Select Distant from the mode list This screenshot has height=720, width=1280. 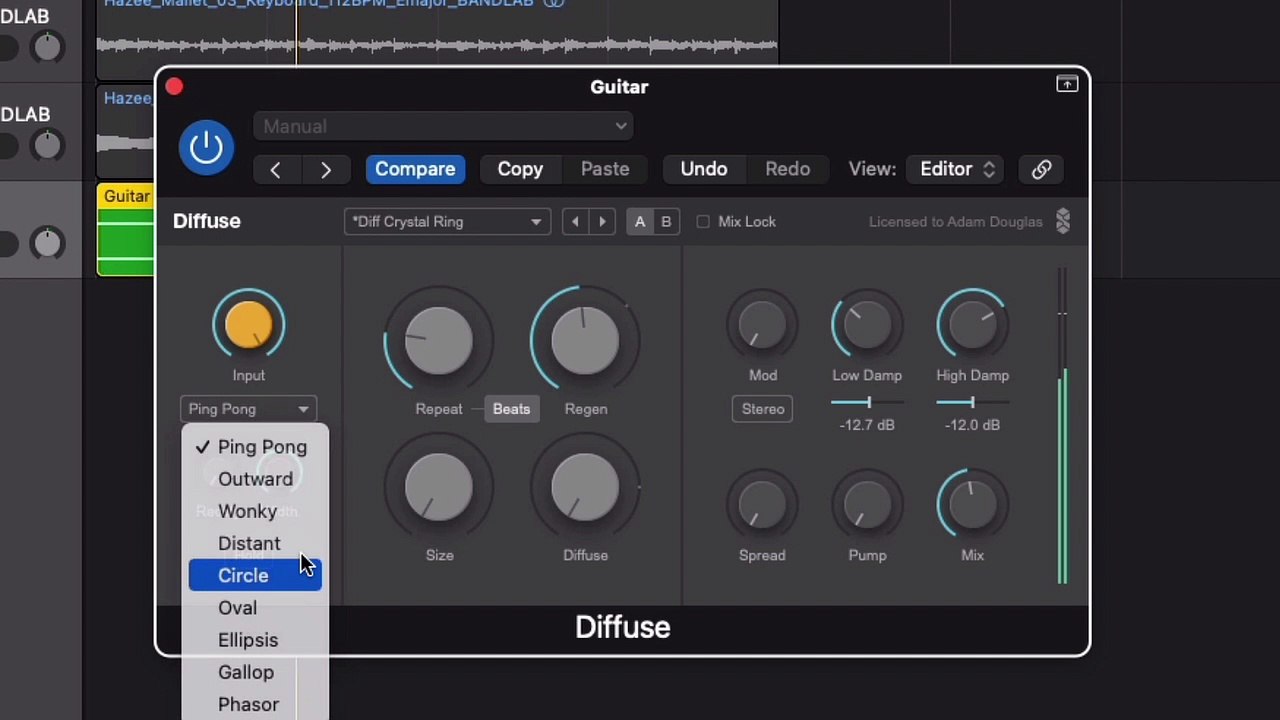click(255, 543)
